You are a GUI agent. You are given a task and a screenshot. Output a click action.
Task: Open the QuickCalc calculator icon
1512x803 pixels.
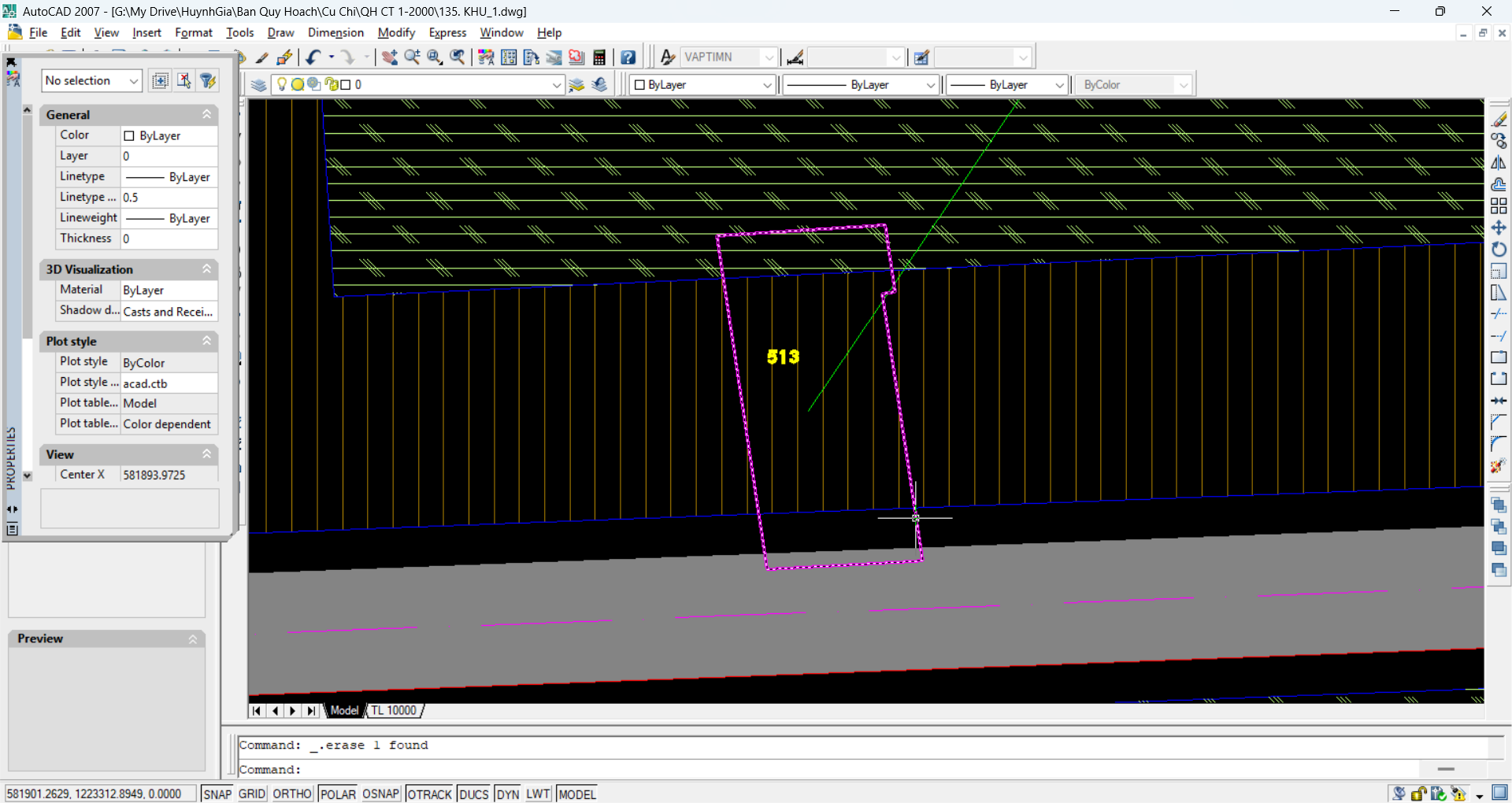pyautogui.click(x=599, y=57)
